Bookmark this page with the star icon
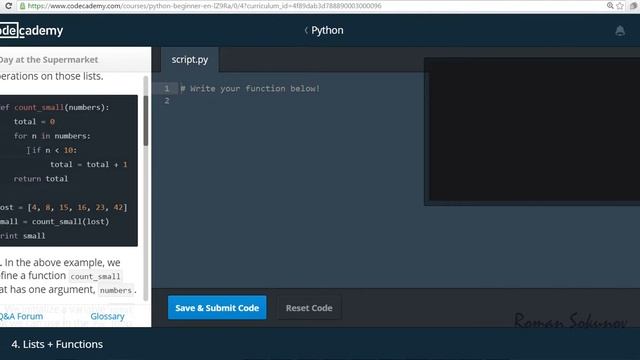Screen dimensions: 640x360 tap(620, 5)
